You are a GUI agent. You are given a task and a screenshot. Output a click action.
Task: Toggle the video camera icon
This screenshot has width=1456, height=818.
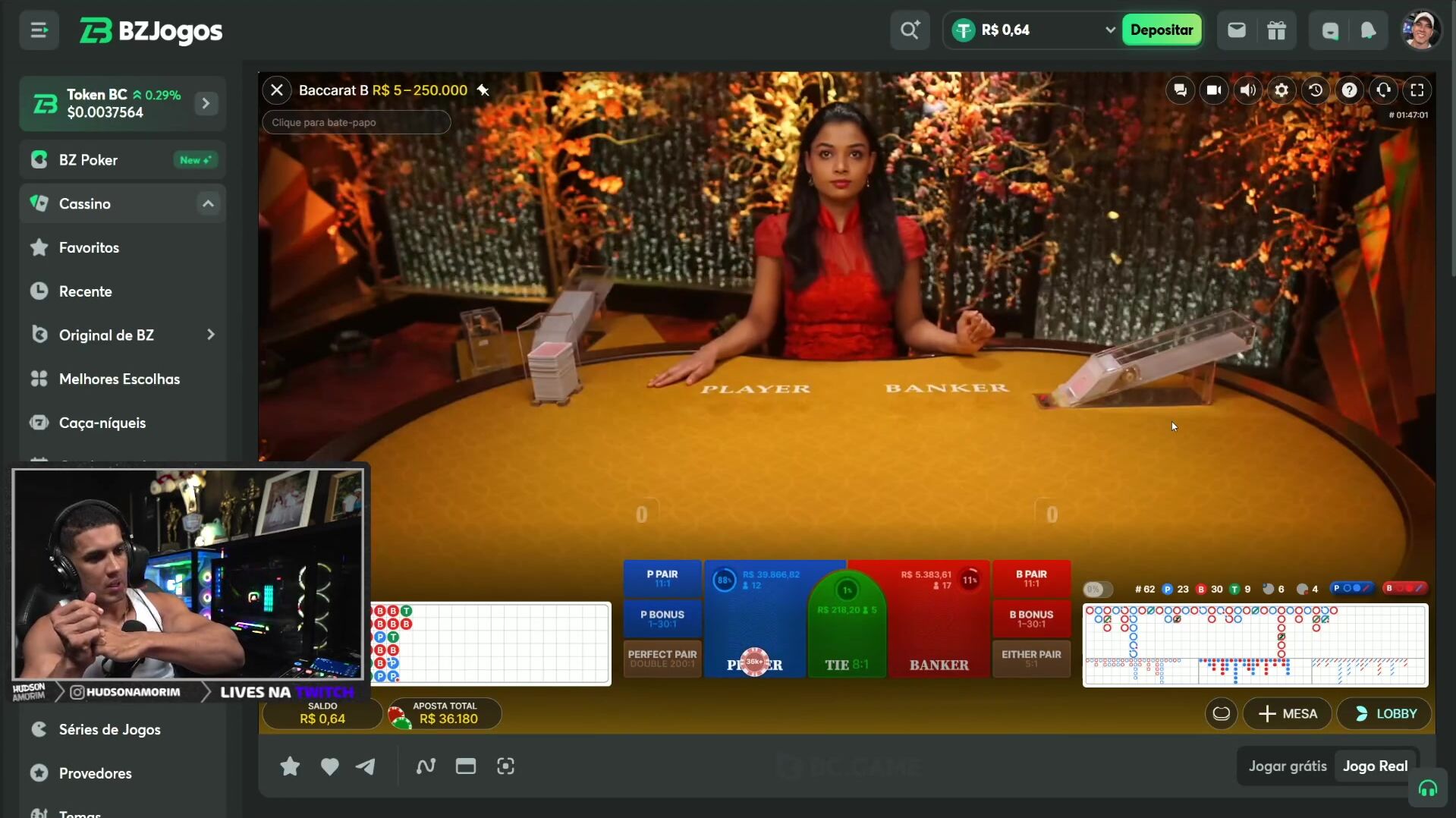coord(1214,90)
